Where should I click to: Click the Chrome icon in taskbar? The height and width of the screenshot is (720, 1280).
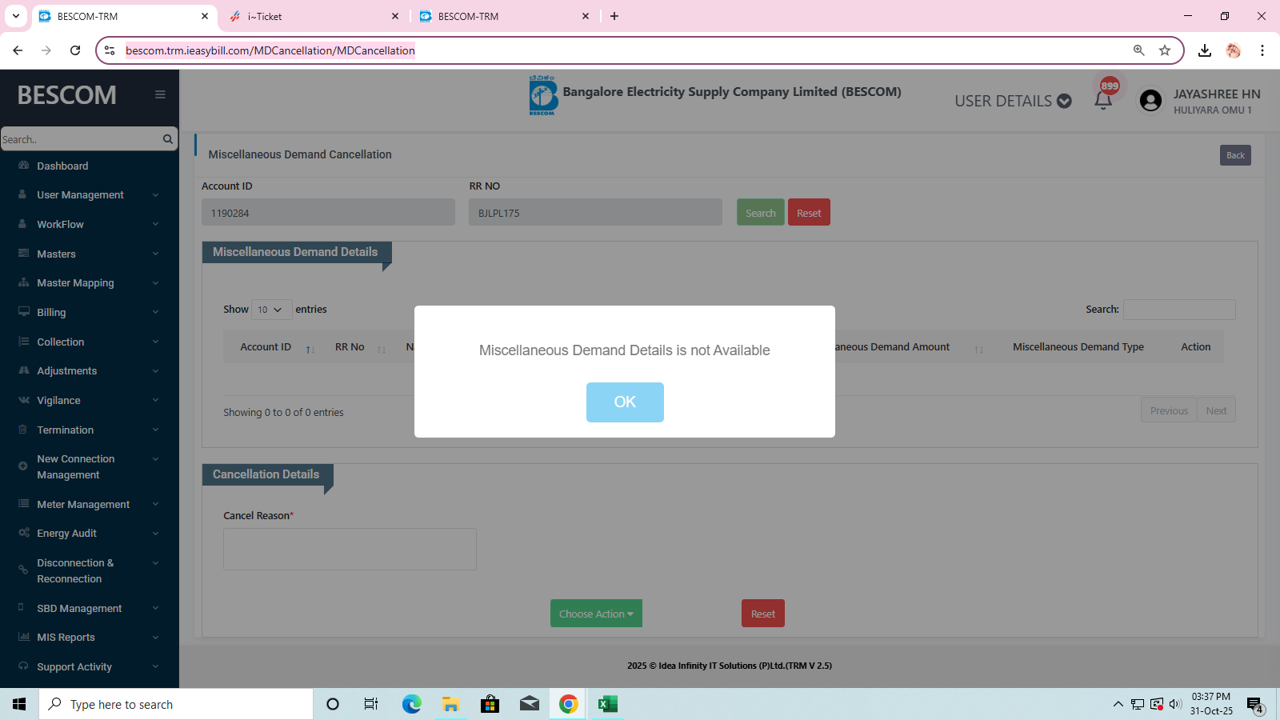(x=568, y=704)
